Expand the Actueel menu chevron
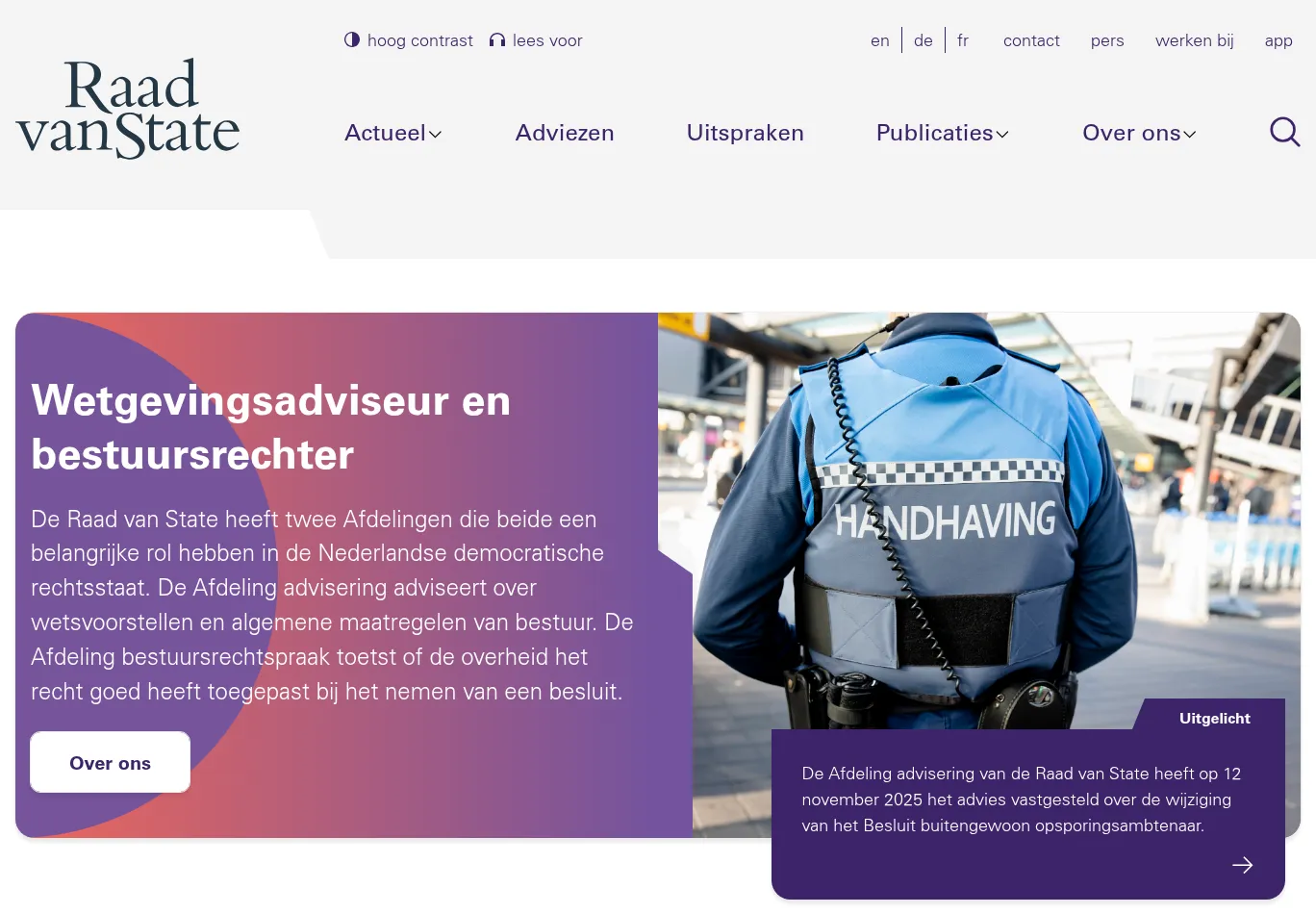Image resolution: width=1316 pixels, height=914 pixels. (435, 135)
